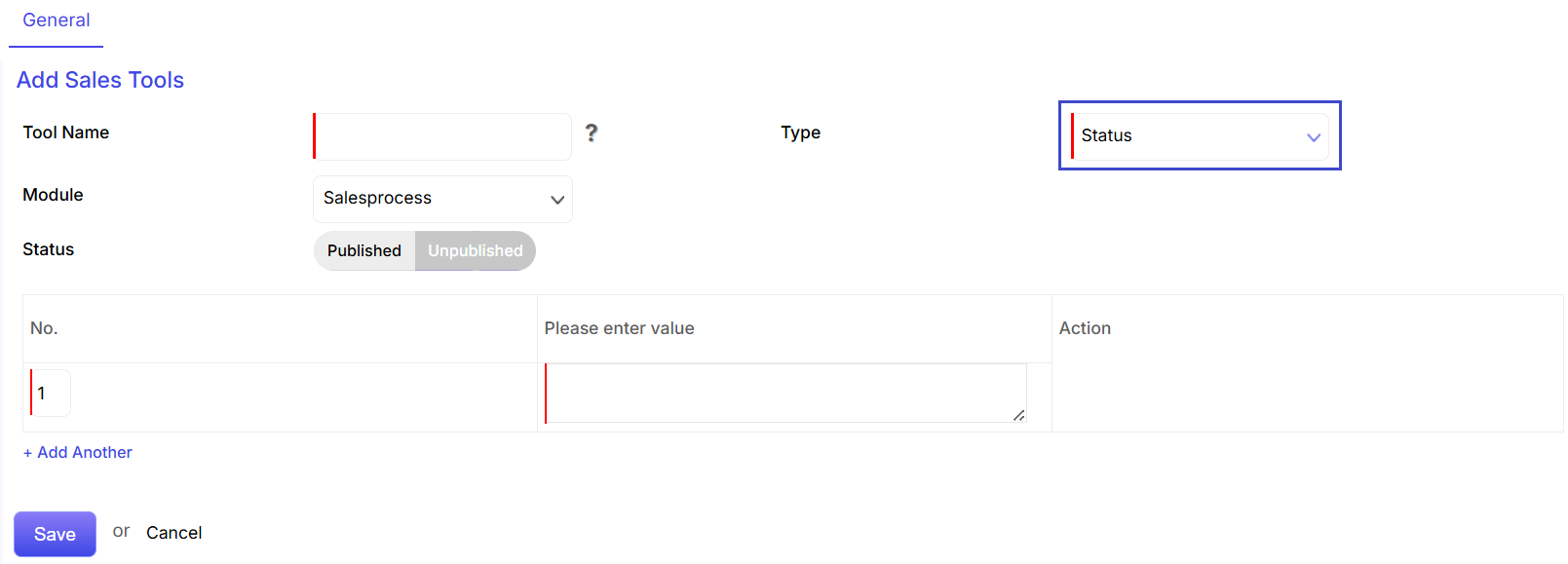Click the Action column header
Viewport: 1568px width, 564px height.
tap(1085, 328)
